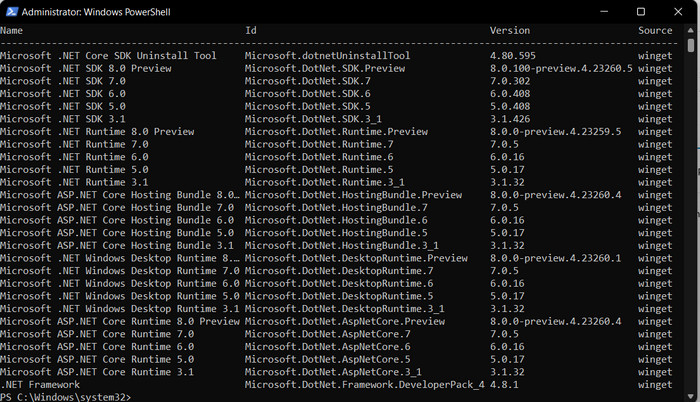Click 'ASP.NET Core Hosting Bundle 5.0' name
The image size is (700, 402).
click(146, 233)
